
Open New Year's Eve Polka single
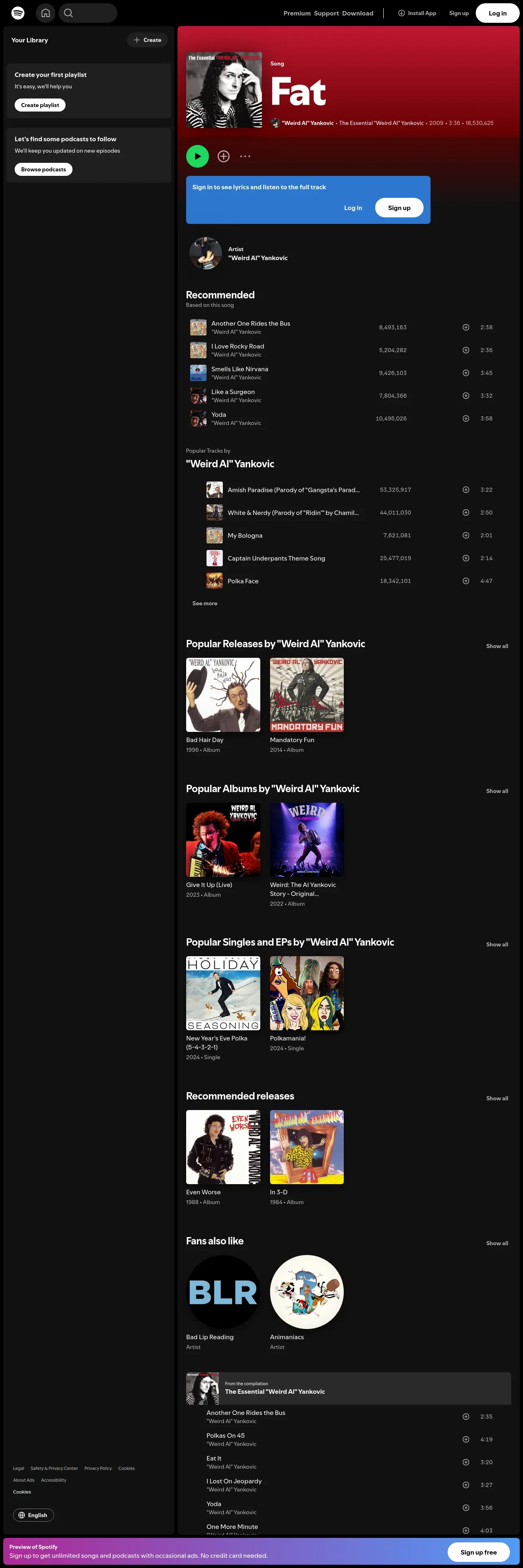pos(223,993)
